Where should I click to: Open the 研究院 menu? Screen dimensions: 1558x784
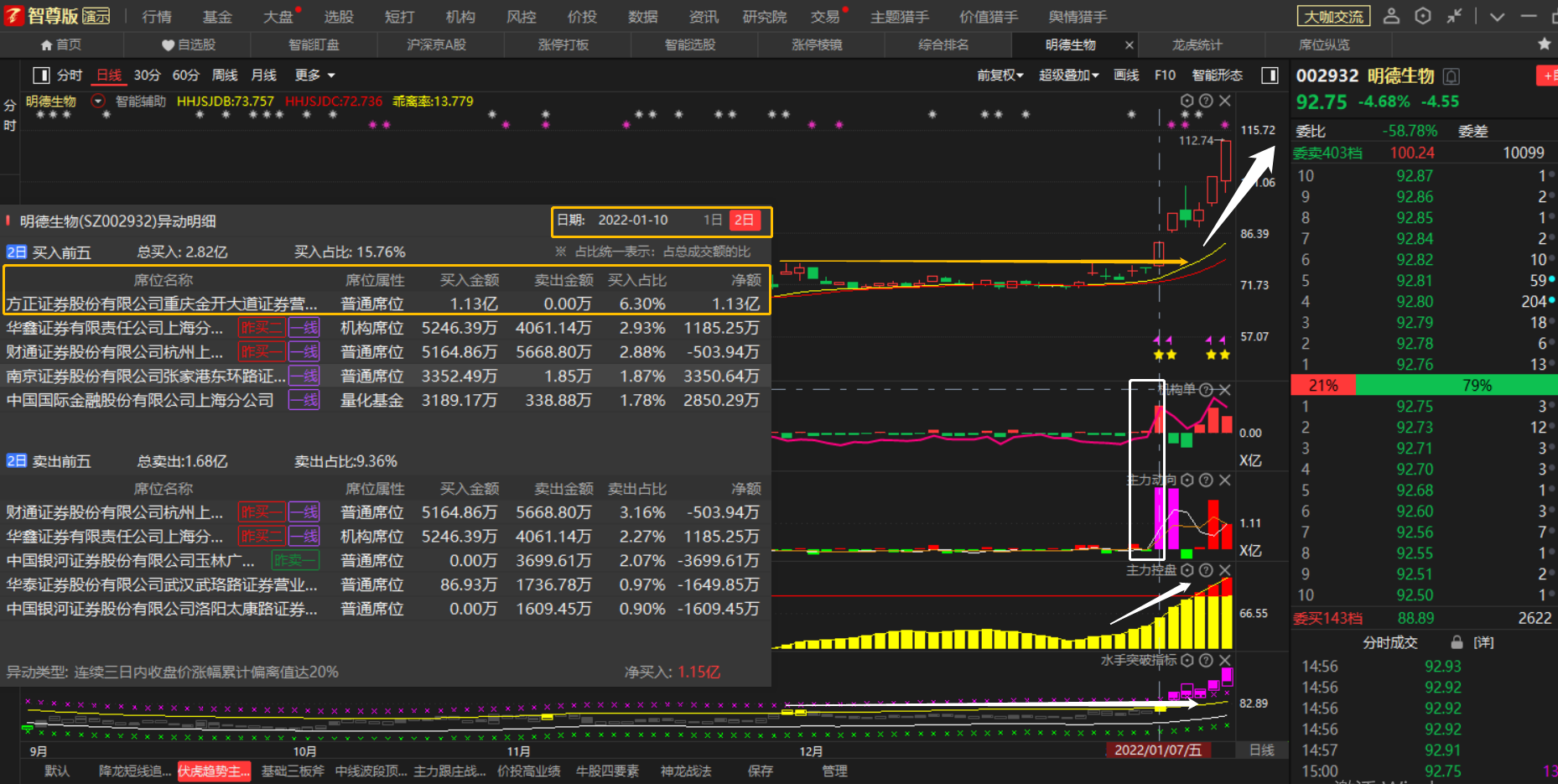click(765, 17)
